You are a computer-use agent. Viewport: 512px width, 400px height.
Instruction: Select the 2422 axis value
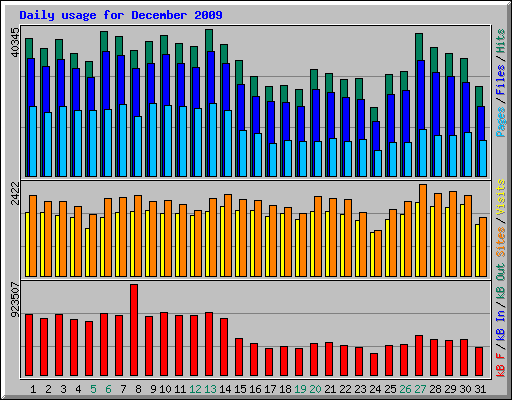(15, 193)
